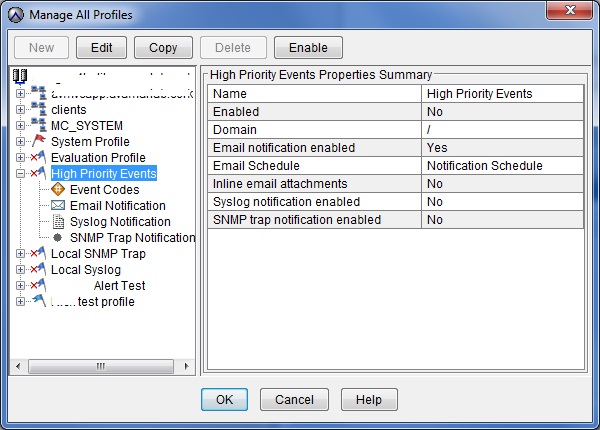This screenshot has height=430, width=600.
Task: Open Help for profiles
Action: 369,399
